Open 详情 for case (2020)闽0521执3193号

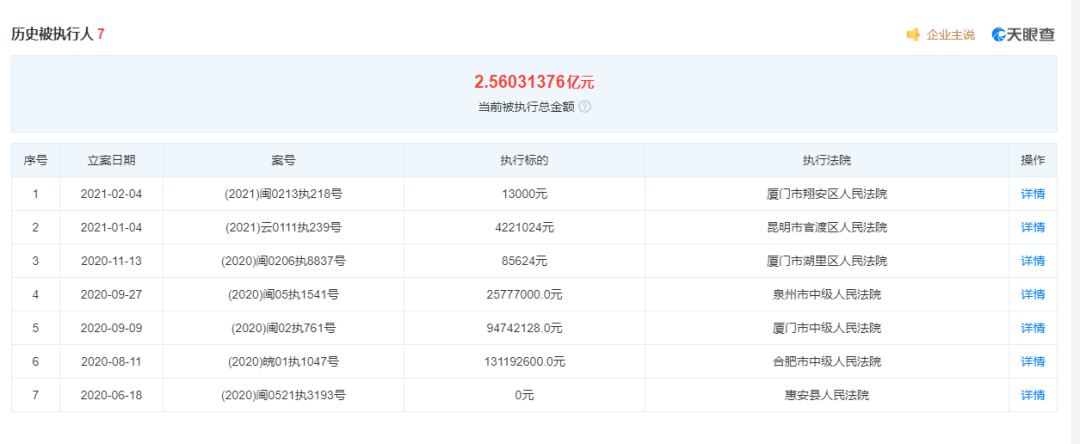click(x=1032, y=395)
